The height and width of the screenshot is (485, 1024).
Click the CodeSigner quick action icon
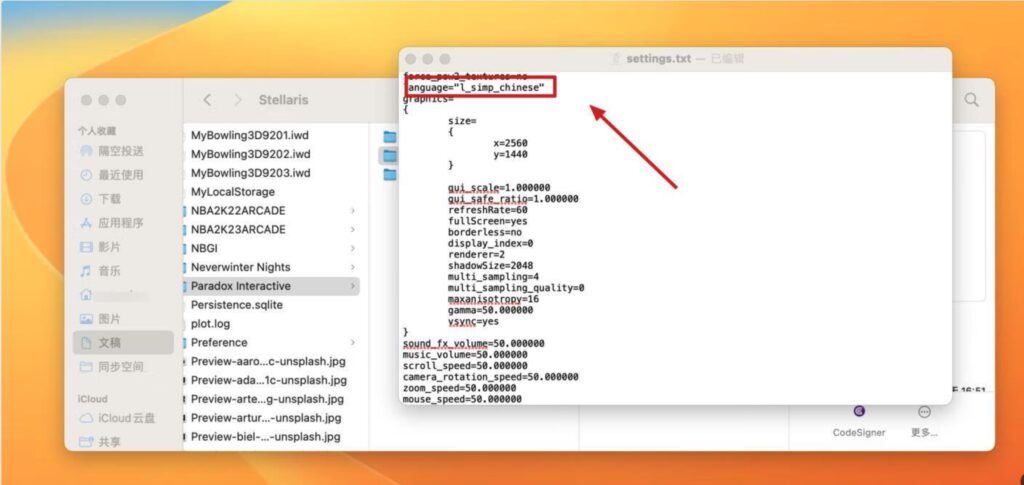(x=858, y=411)
